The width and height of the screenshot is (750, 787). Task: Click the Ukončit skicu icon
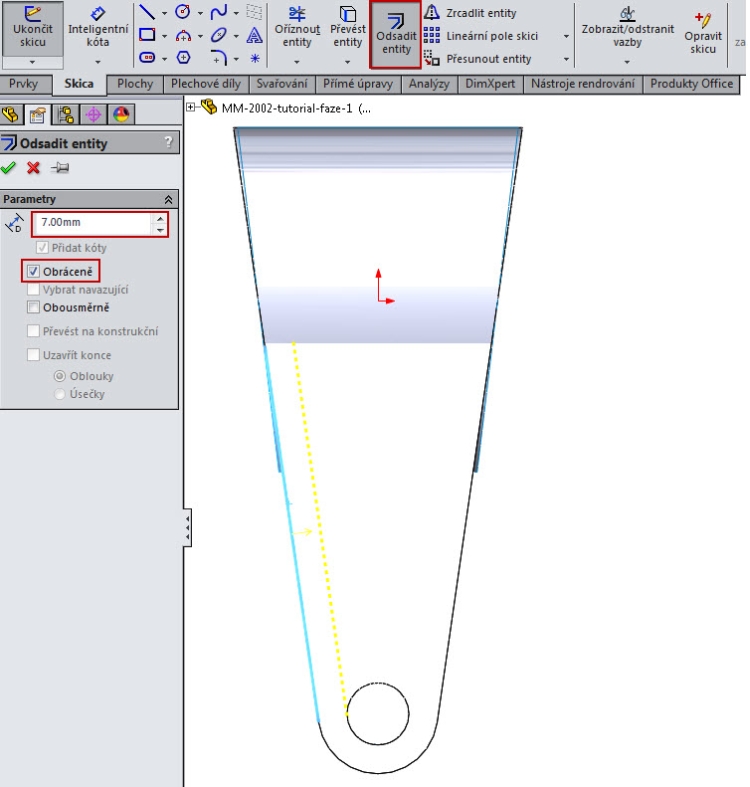point(33,28)
